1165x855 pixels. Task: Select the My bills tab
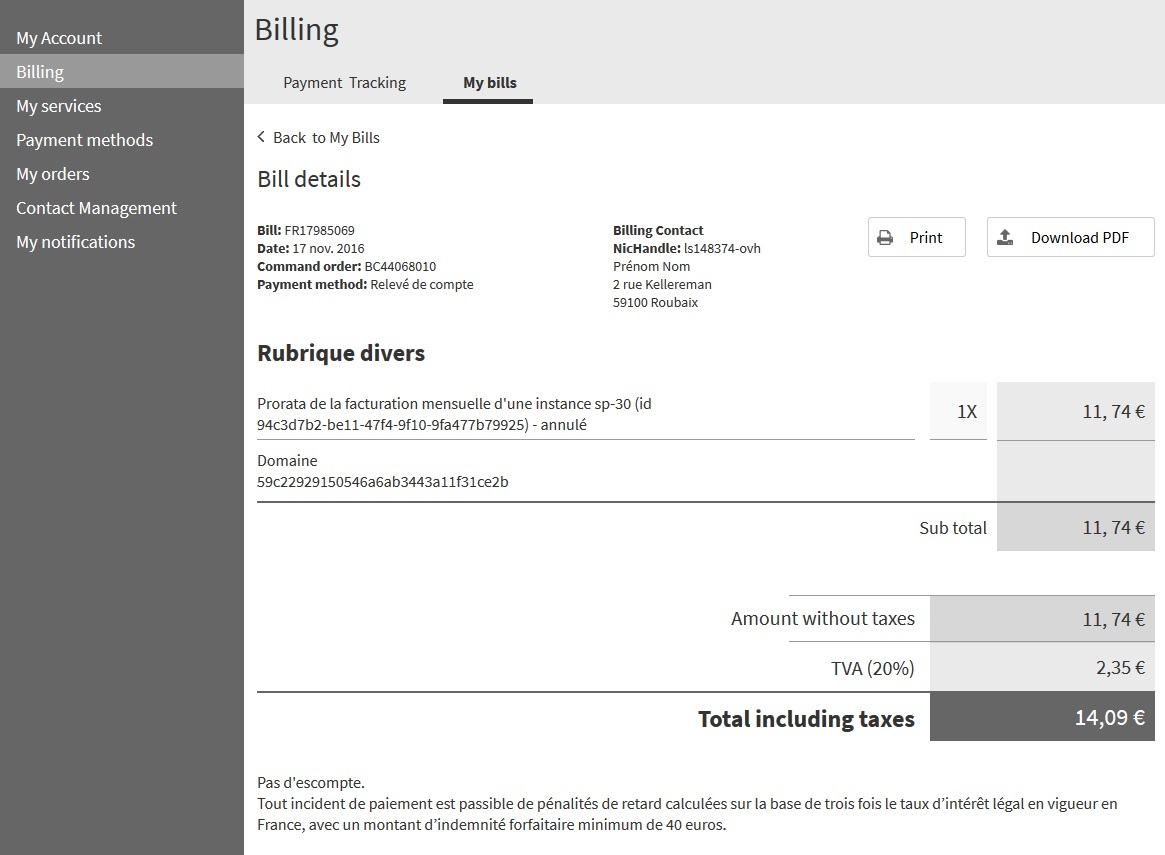coord(489,83)
